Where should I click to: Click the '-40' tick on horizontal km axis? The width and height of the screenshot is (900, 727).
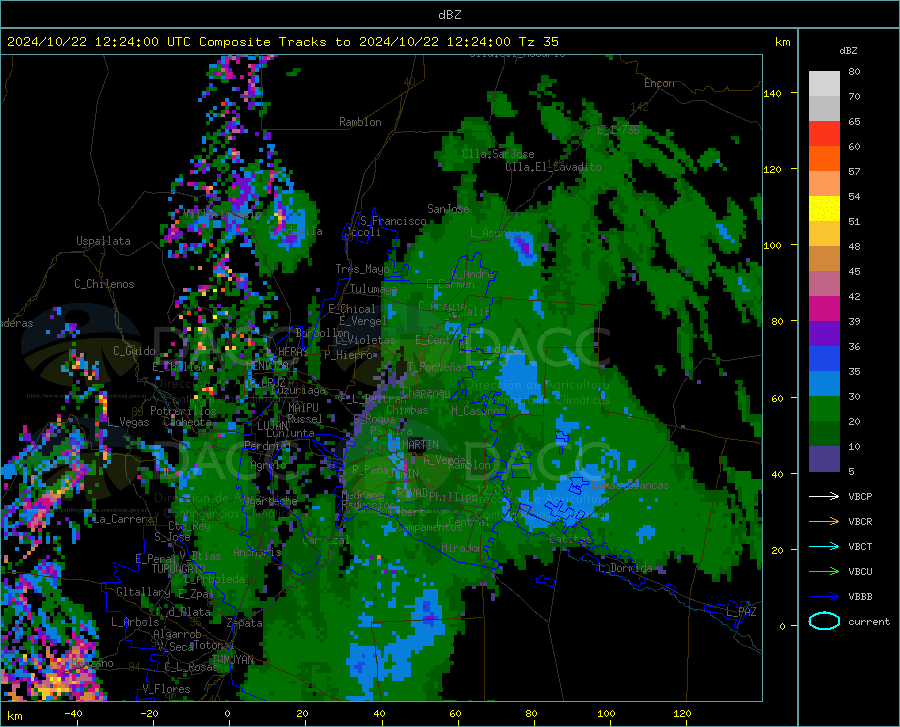[x=73, y=713]
